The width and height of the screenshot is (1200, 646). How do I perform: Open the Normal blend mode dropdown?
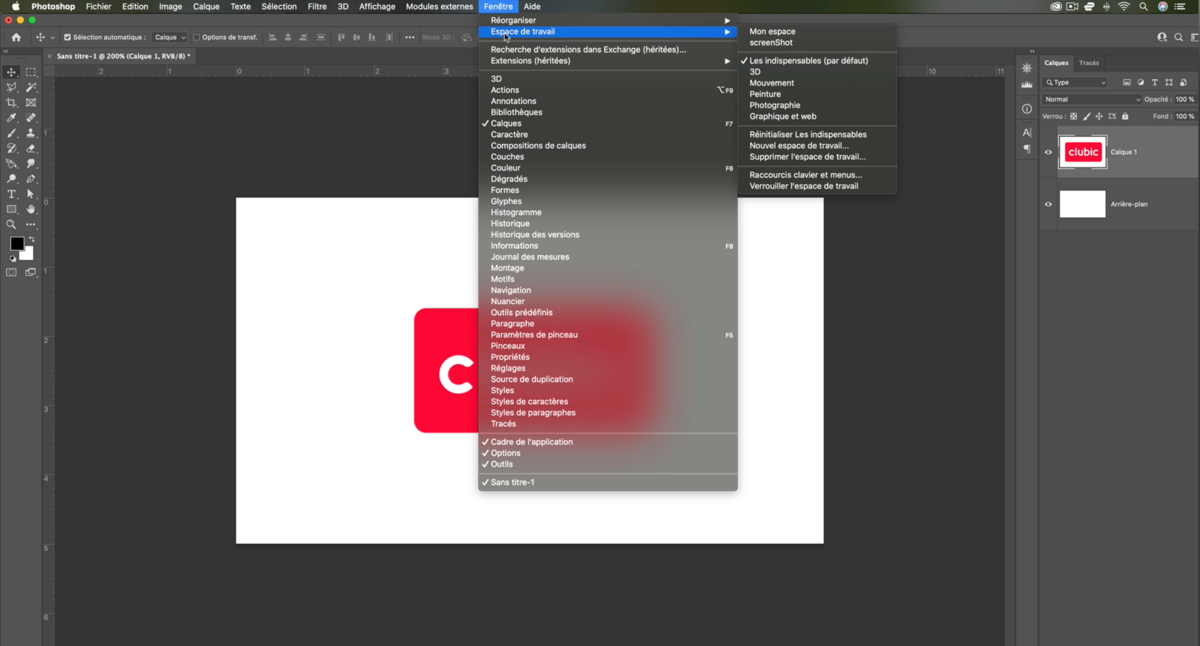tap(1091, 99)
